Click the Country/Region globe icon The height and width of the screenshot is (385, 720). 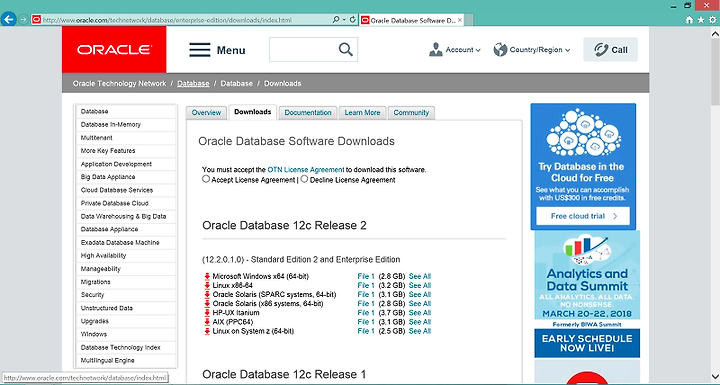click(x=500, y=50)
